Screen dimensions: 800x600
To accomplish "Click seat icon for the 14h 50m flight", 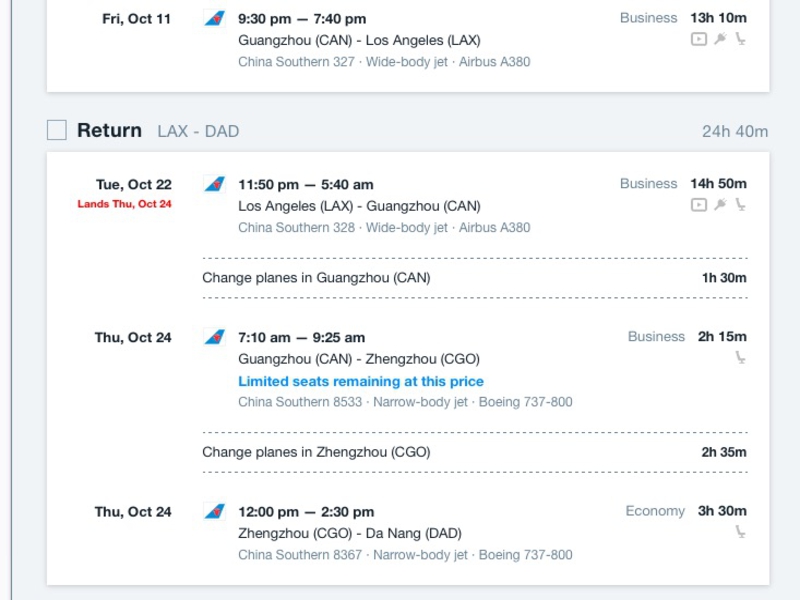I will click(x=740, y=205).
